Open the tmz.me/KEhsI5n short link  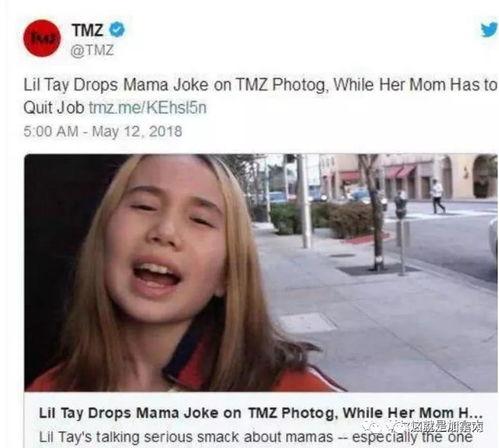(148, 108)
